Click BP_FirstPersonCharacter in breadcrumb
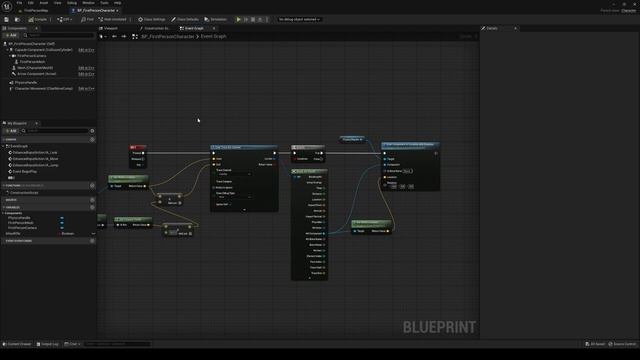 click(x=168, y=36)
